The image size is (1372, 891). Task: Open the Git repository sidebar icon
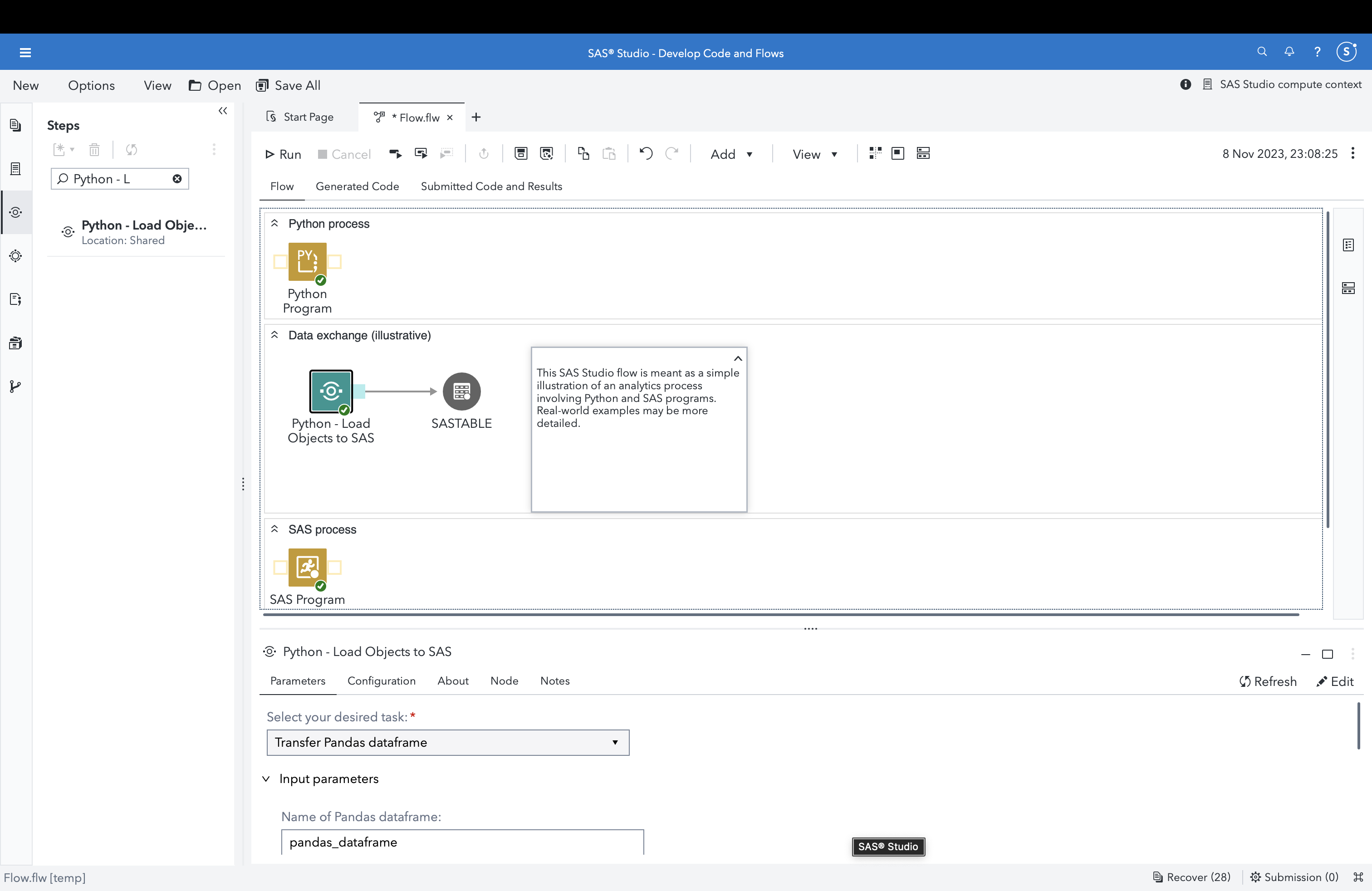click(15, 387)
